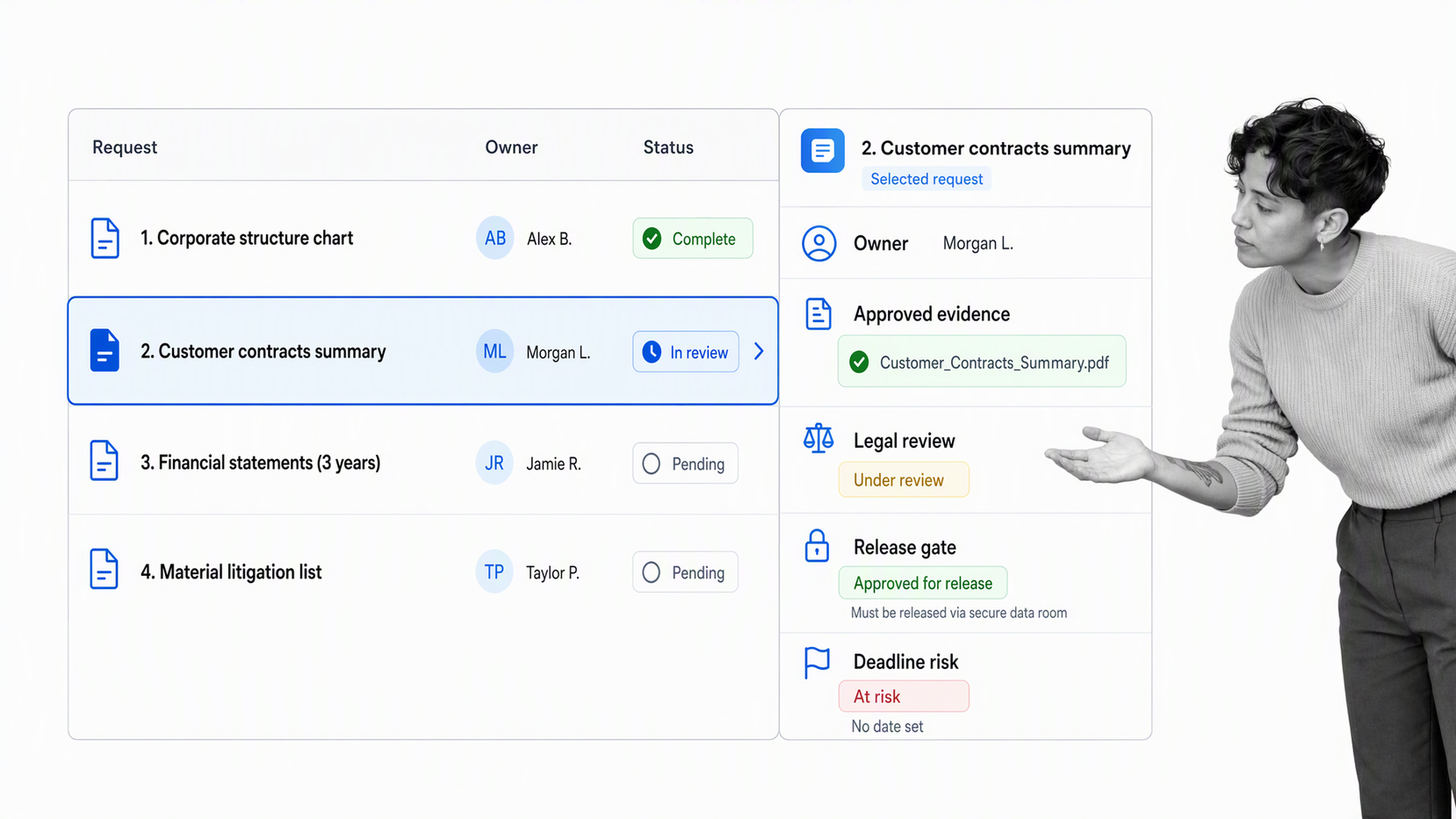Viewport: 1456px width, 819px height.
Task: Click the ML avatar for Morgan L.
Action: (494, 352)
